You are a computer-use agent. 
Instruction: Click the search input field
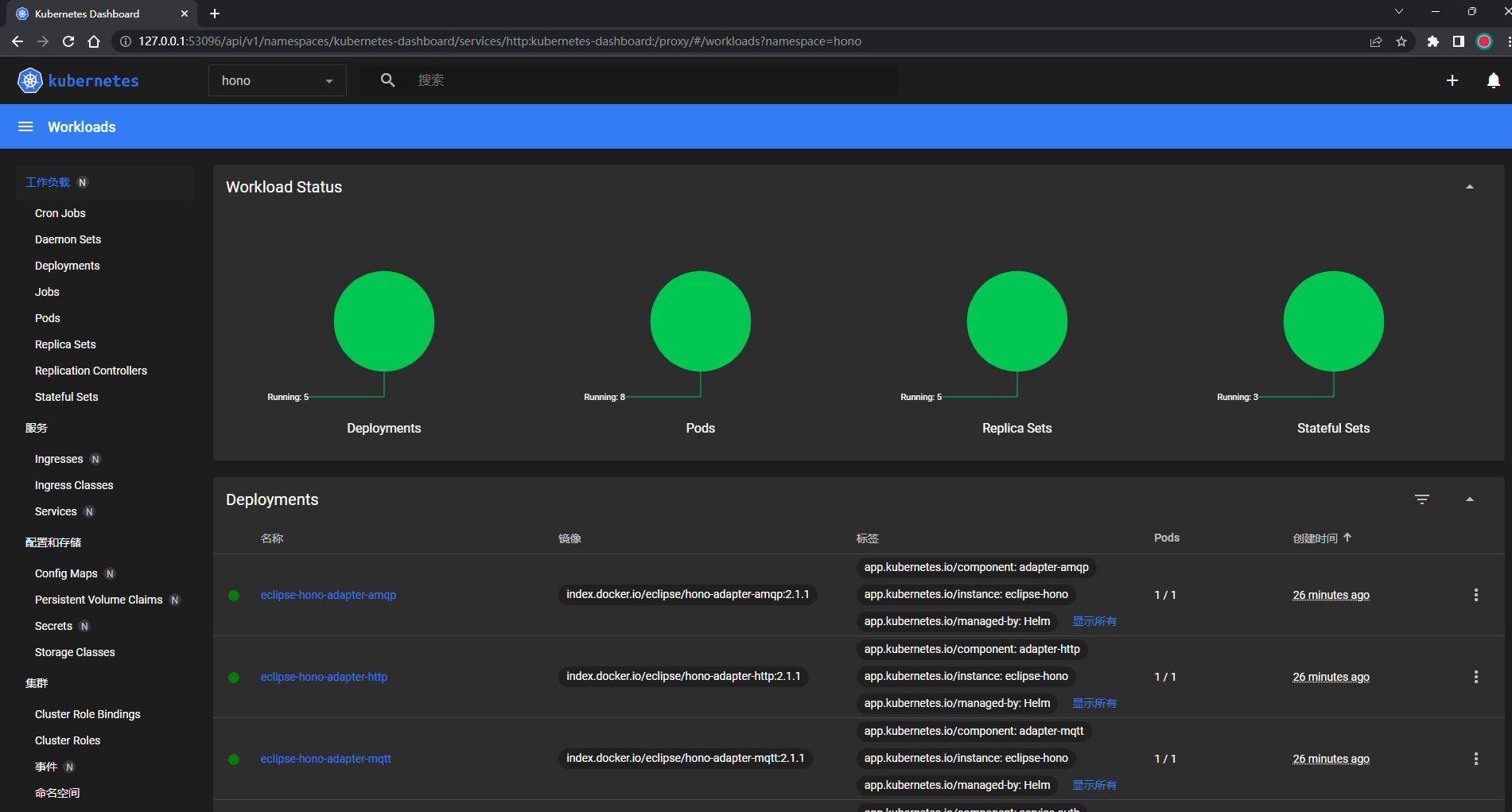pyautogui.click(x=652, y=80)
